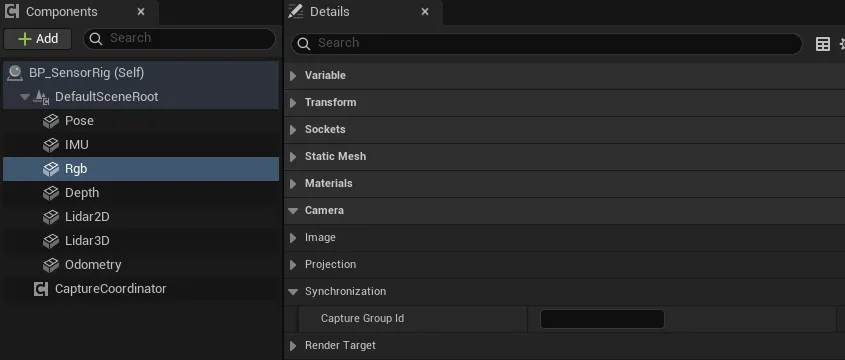The image size is (845, 360).
Task: Collapse the Camera section
Action: (293, 211)
